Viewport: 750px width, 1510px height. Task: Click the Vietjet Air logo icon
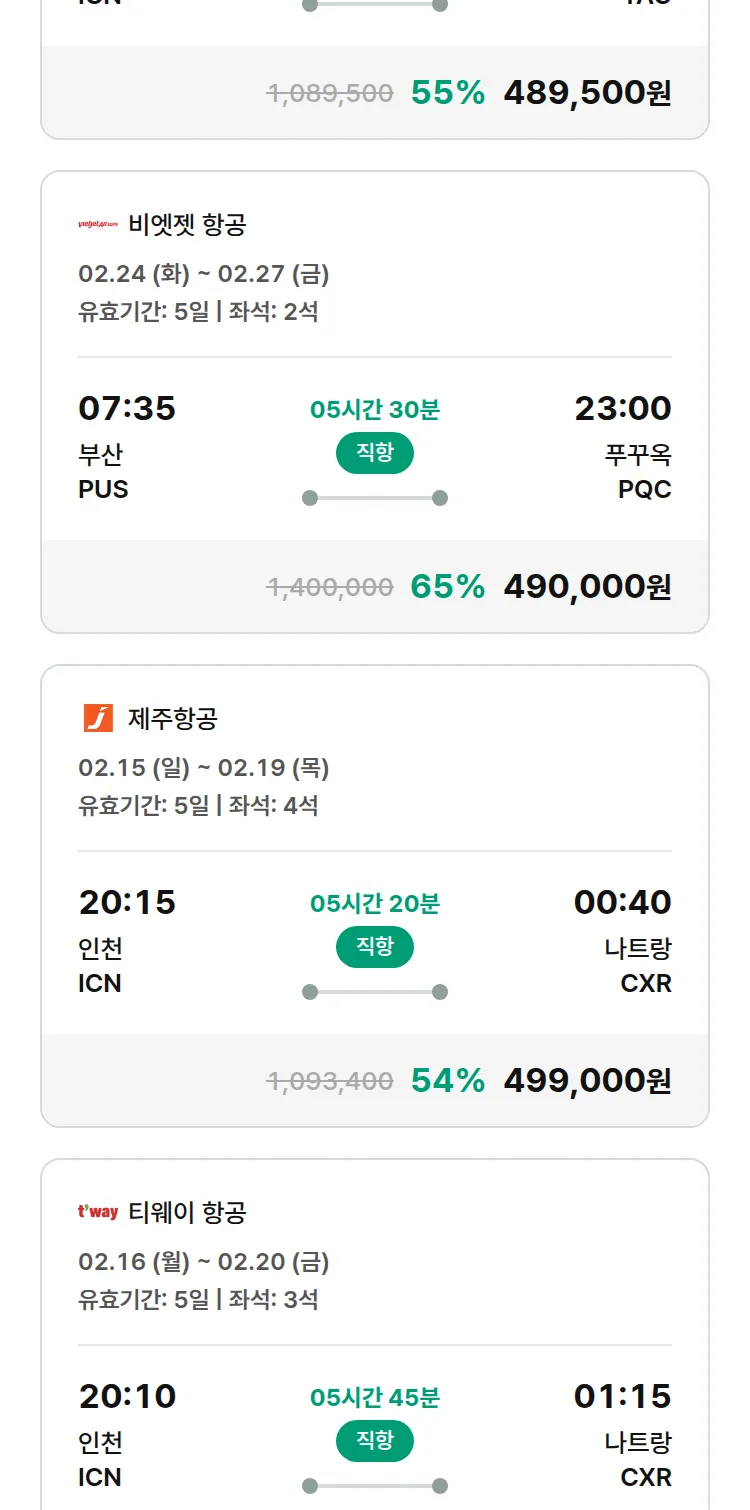pos(98,225)
